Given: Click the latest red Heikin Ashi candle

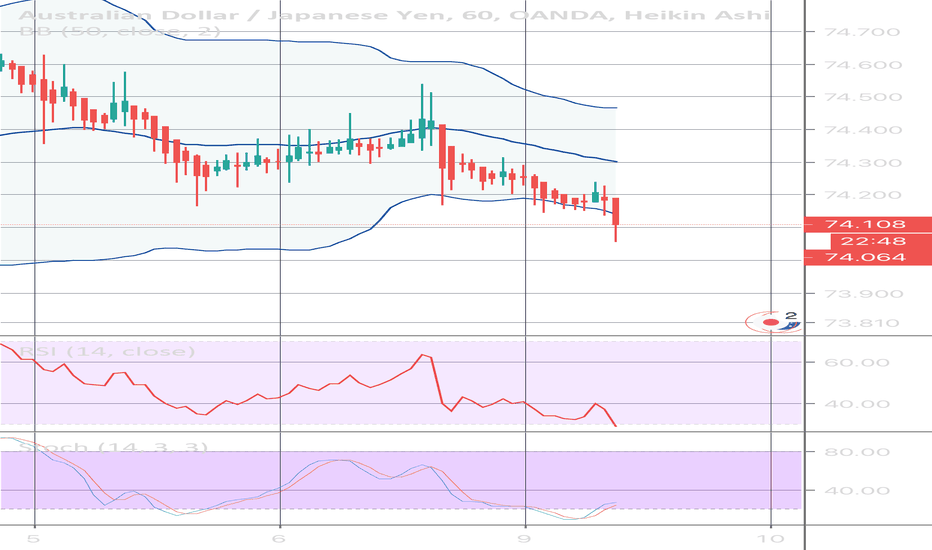Looking at the screenshot, I should (x=616, y=211).
